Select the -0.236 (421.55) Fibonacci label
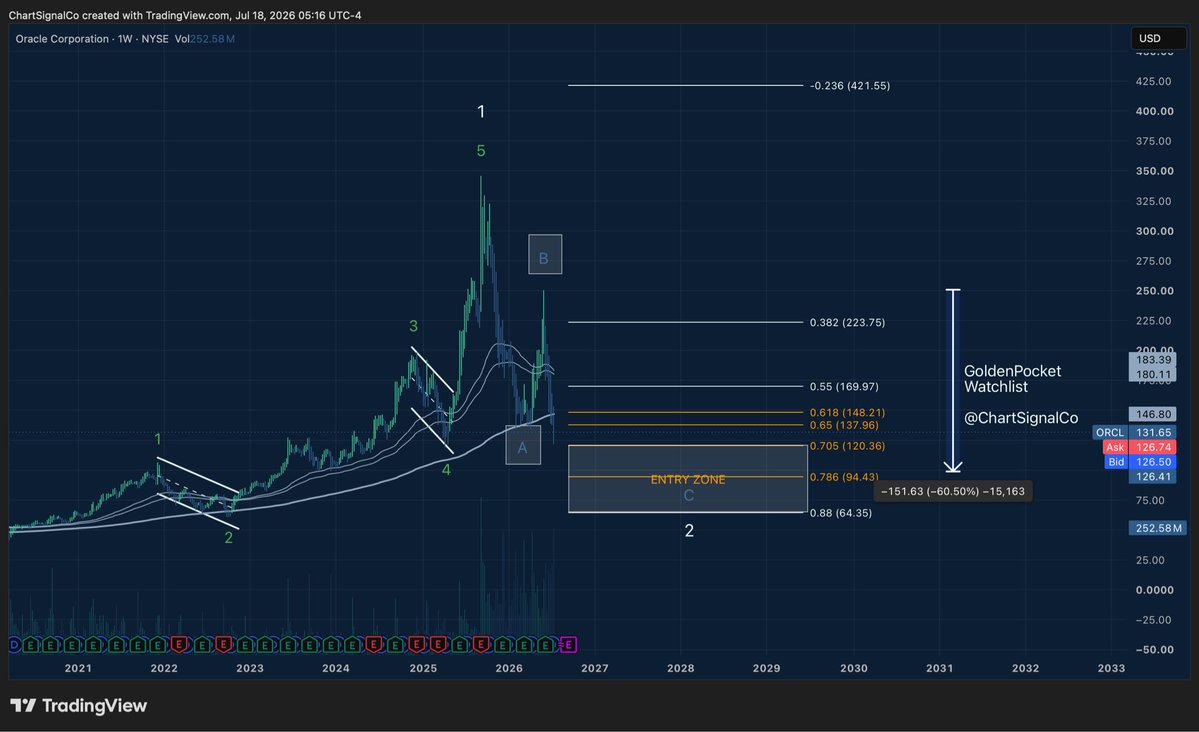 (850, 86)
